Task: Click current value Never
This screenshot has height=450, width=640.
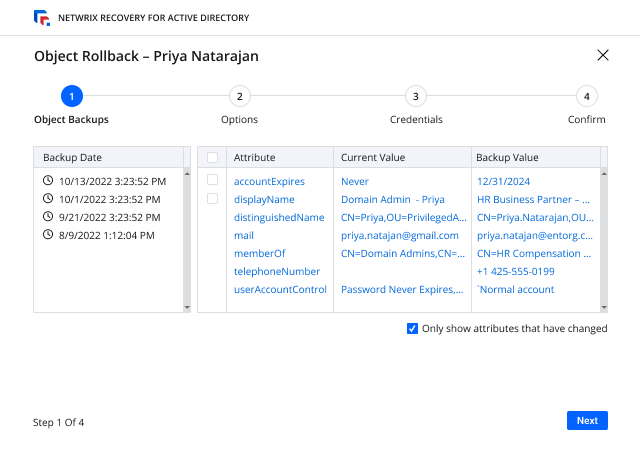Action: (355, 181)
